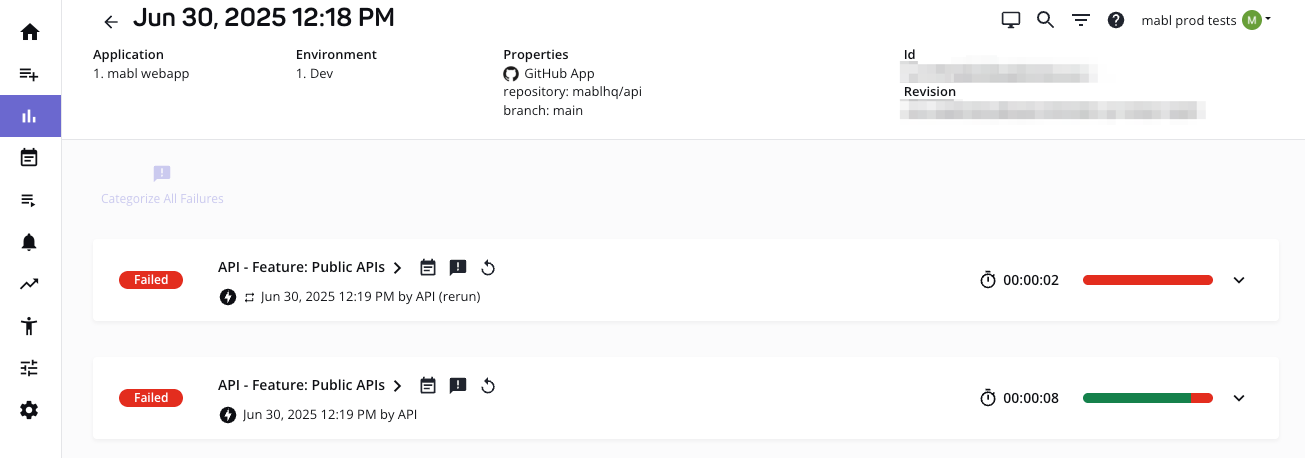Click the categorize failure icon on the second run

pyautogui.click(x=458, y=385)
